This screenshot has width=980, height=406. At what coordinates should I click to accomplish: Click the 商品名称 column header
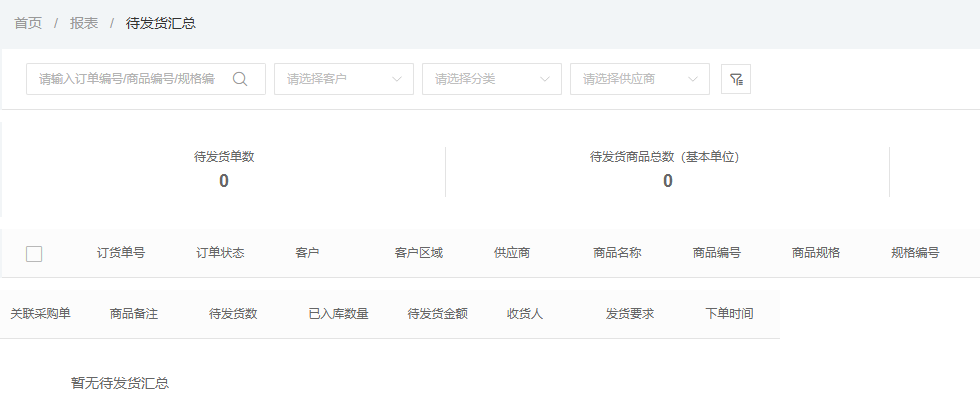point(617,253)
